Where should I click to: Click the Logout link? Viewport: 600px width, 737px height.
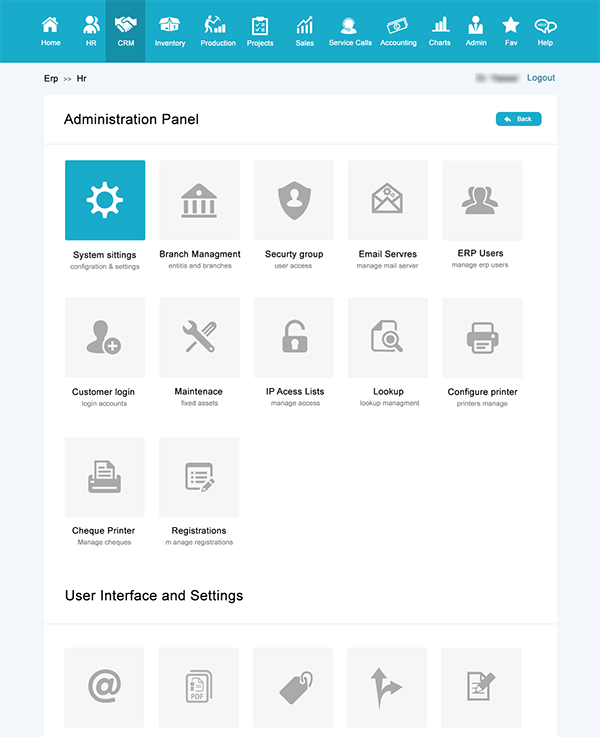click(541, 78)
